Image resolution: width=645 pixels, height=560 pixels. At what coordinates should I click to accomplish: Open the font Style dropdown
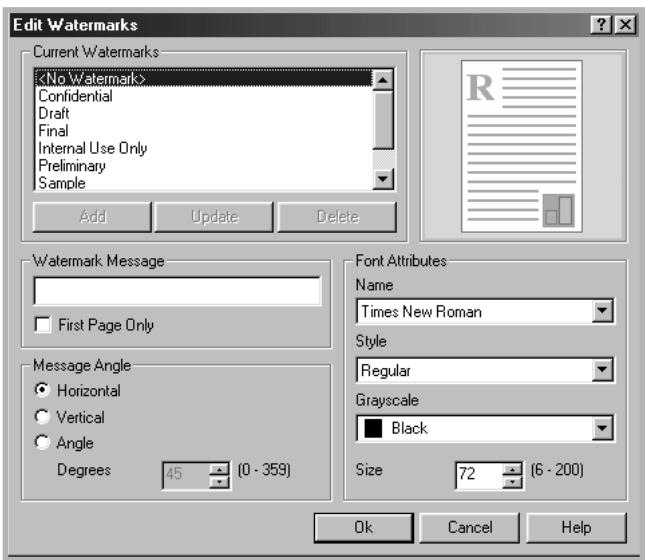click(x=602, y=369)
